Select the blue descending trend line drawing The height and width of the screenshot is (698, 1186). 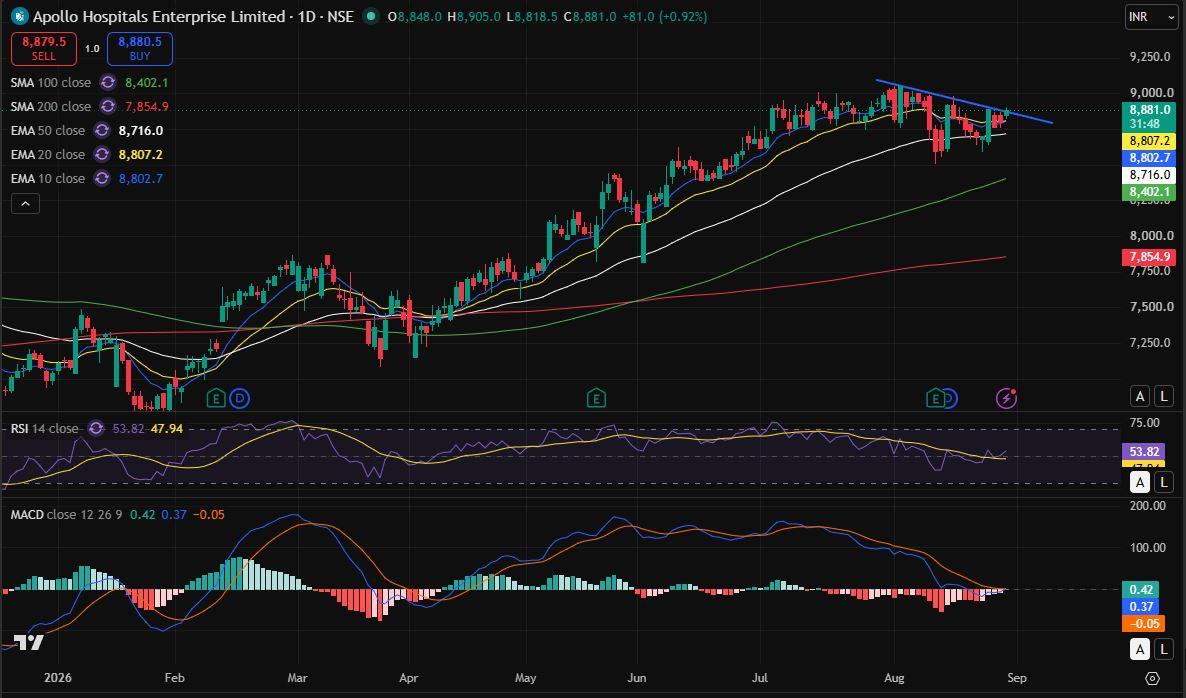tap(964, 101)
